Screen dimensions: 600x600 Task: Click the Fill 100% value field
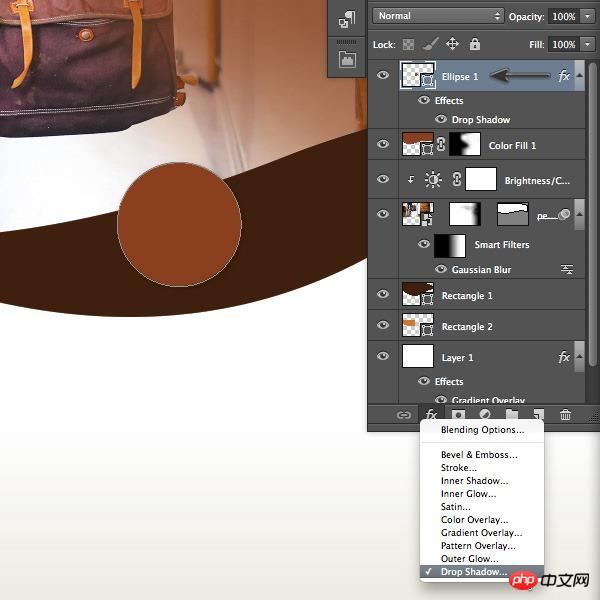pos(564,44)
